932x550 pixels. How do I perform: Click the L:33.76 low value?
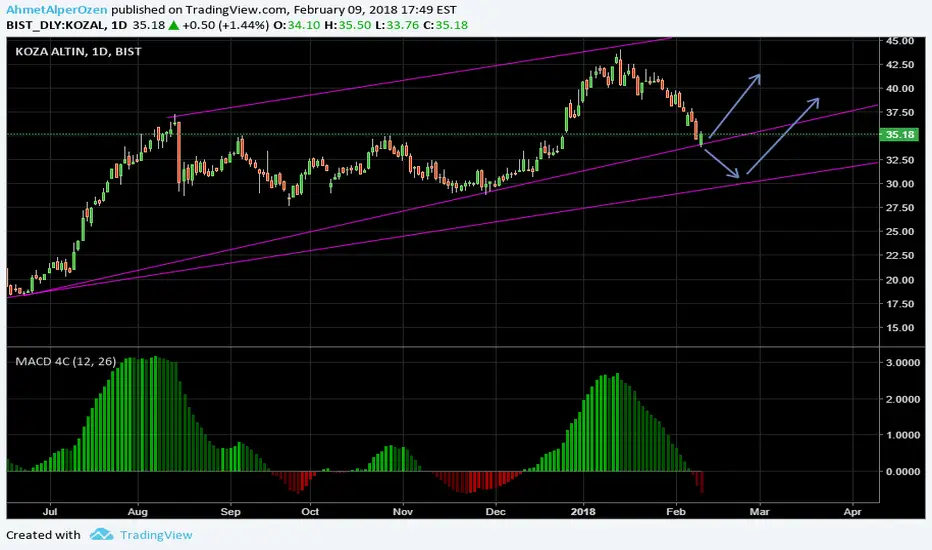(397, 26)
